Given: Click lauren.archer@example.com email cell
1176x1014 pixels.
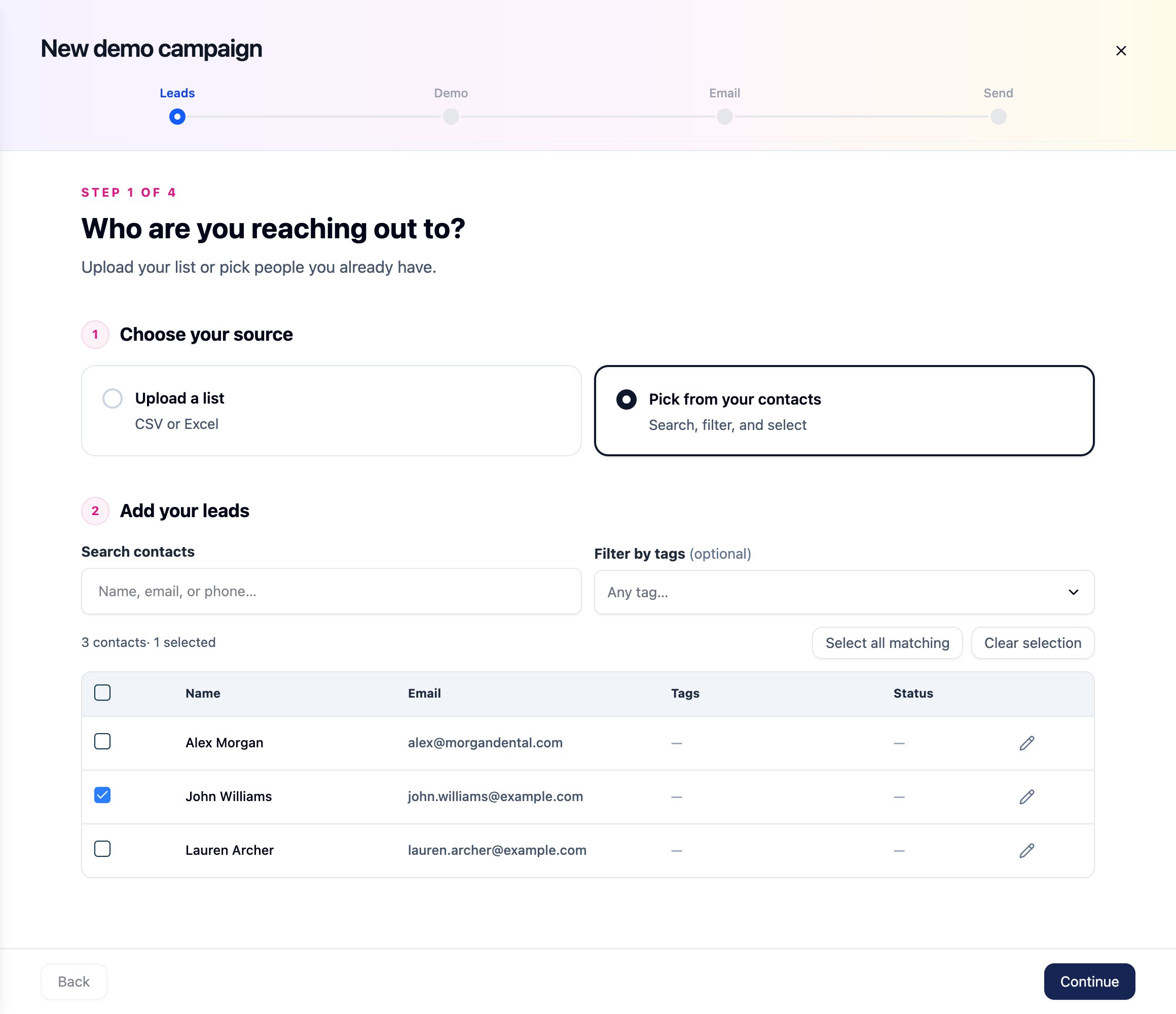Looking at the screenshot, I should tap(497, 850).
